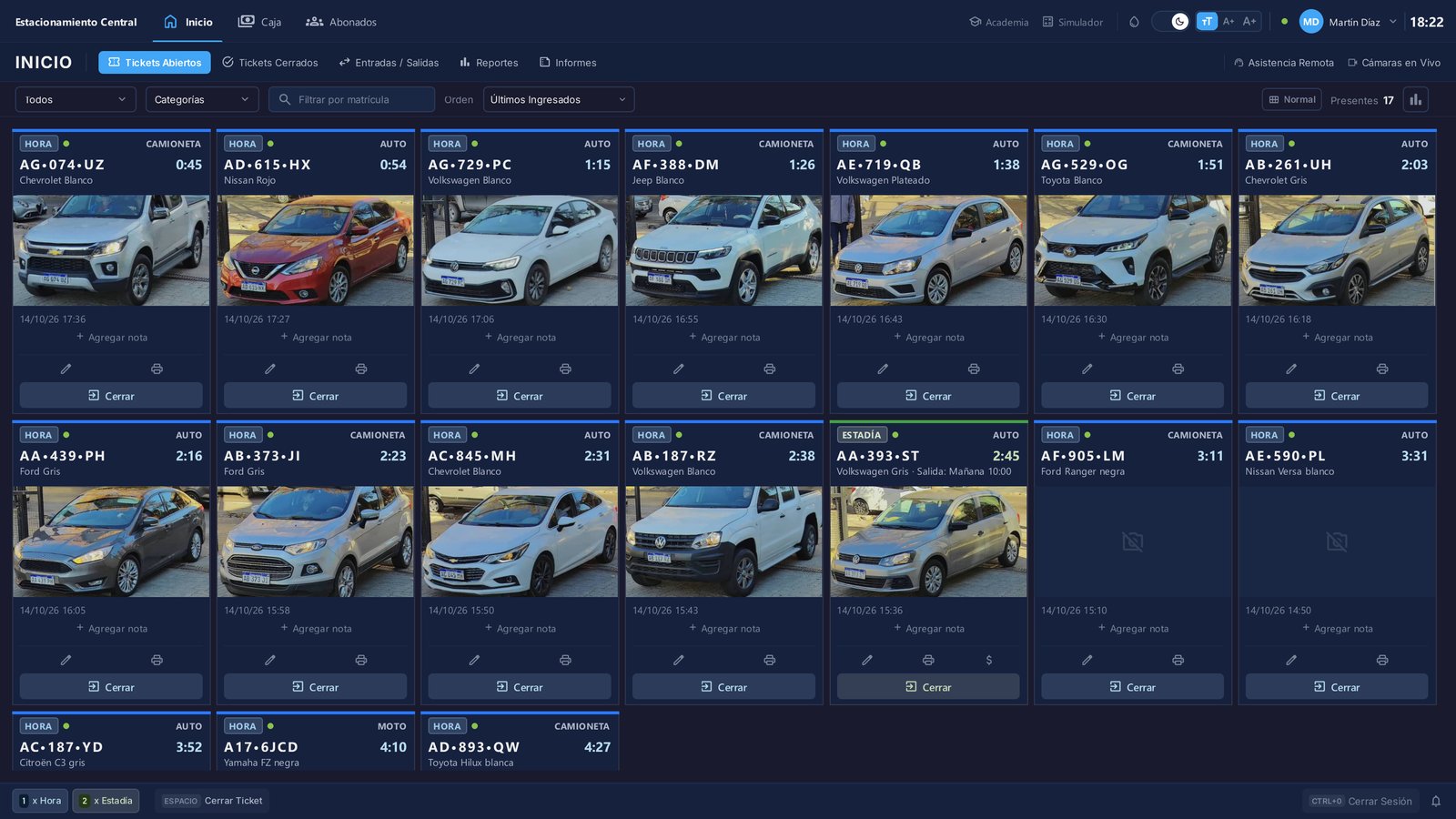
Task: Print ticket AB•187•RZ
Action: 770,660
